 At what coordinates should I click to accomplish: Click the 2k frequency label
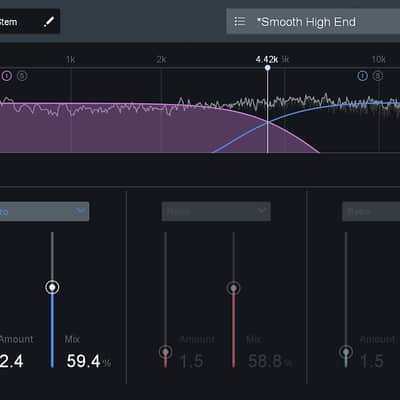click(161, 60)
